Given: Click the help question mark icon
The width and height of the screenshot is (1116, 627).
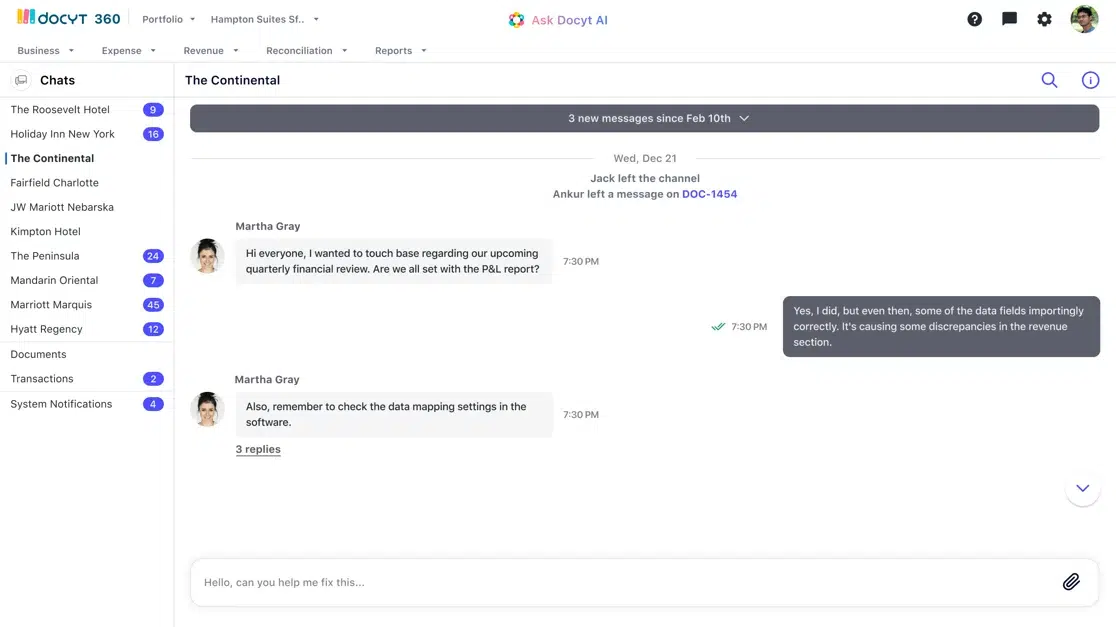Looking at the screenshot, I should coord(974,19).
